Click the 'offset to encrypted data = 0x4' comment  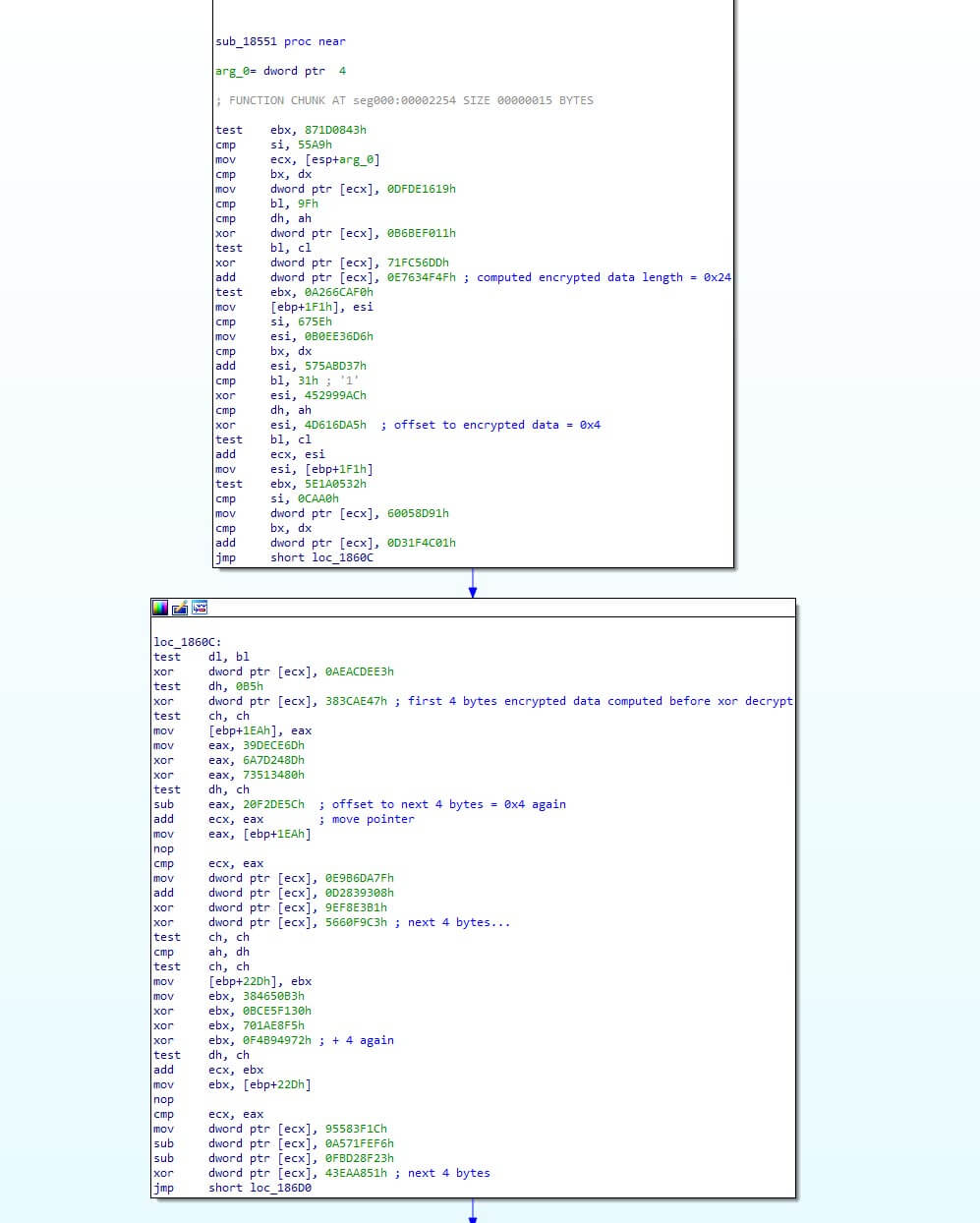pos(490,425)
